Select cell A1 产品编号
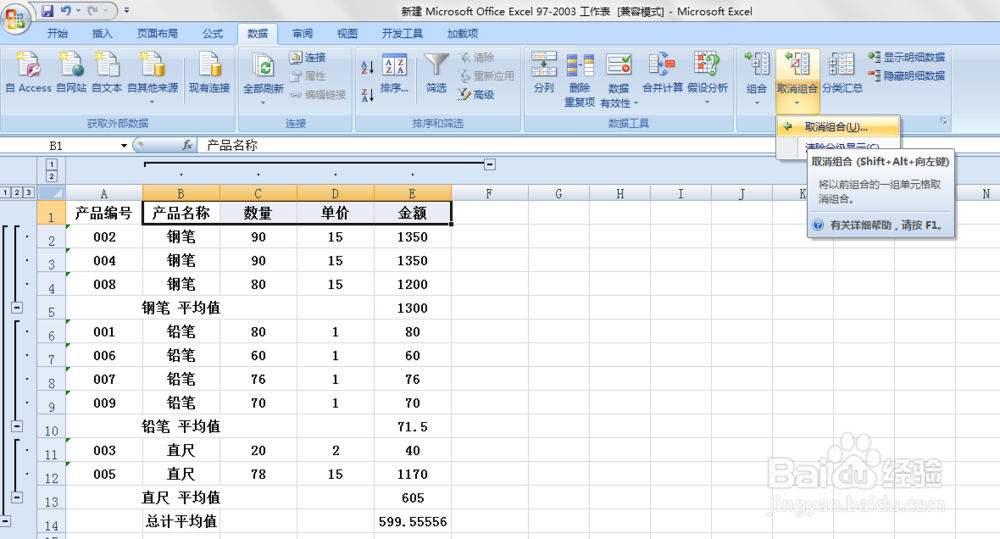The width and height of the screenshot is (1000, 539). coord(103,213)
